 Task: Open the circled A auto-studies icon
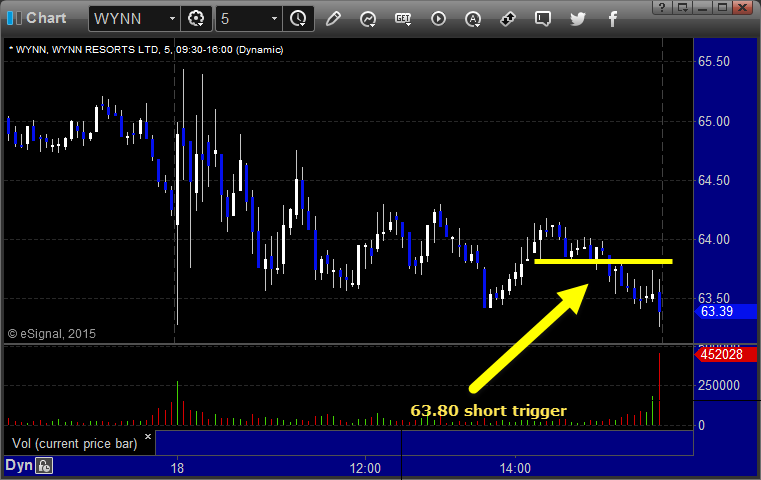click(473, 19)
